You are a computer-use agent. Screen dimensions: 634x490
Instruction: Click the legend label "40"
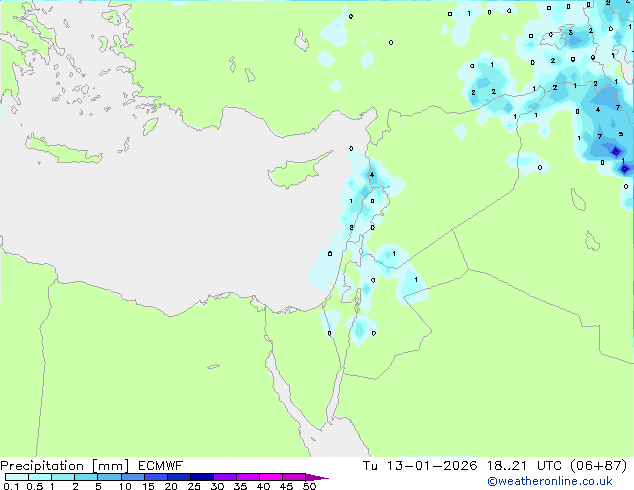point(263,486)
